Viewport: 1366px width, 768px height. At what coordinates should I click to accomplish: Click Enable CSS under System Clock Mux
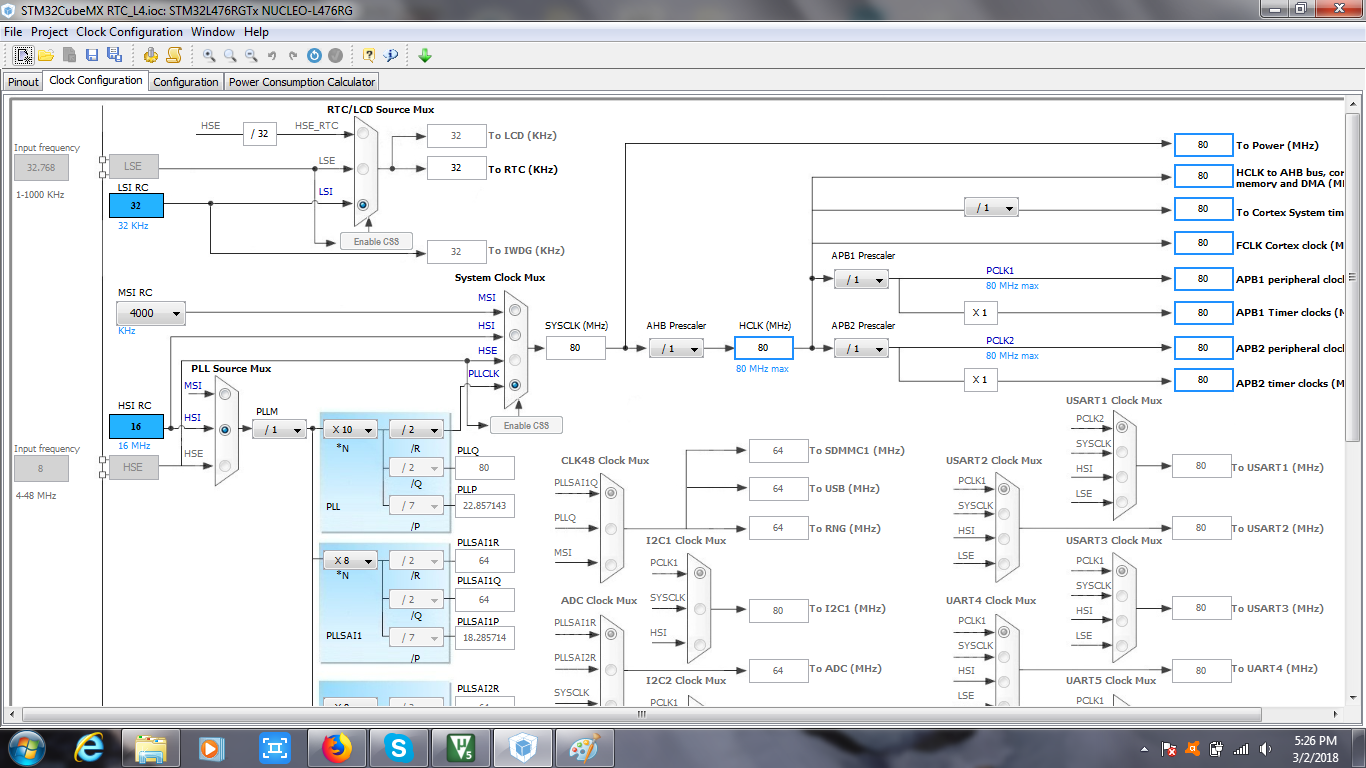coord(526,425)
